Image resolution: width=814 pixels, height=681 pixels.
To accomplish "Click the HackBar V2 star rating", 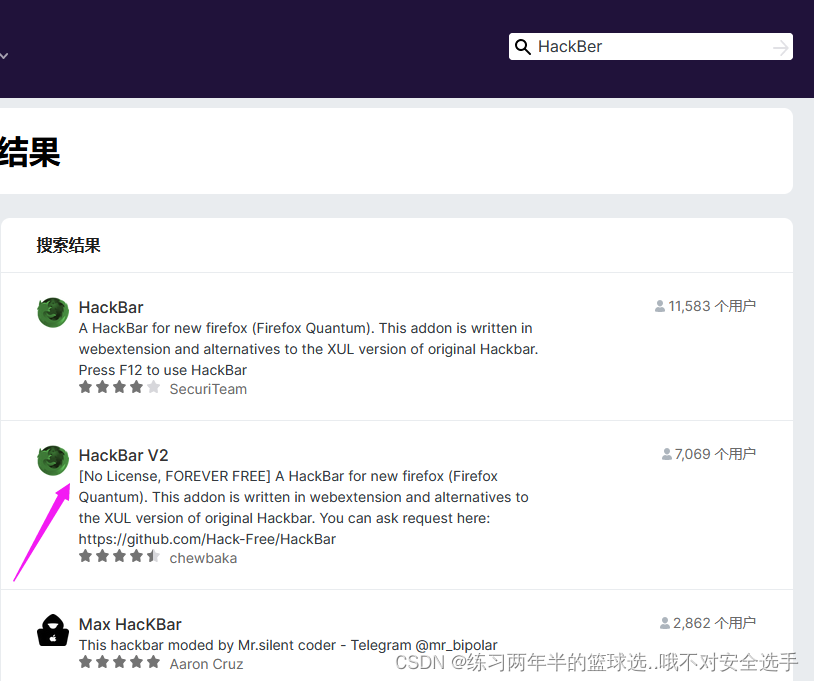I will (x=119, y=556).
